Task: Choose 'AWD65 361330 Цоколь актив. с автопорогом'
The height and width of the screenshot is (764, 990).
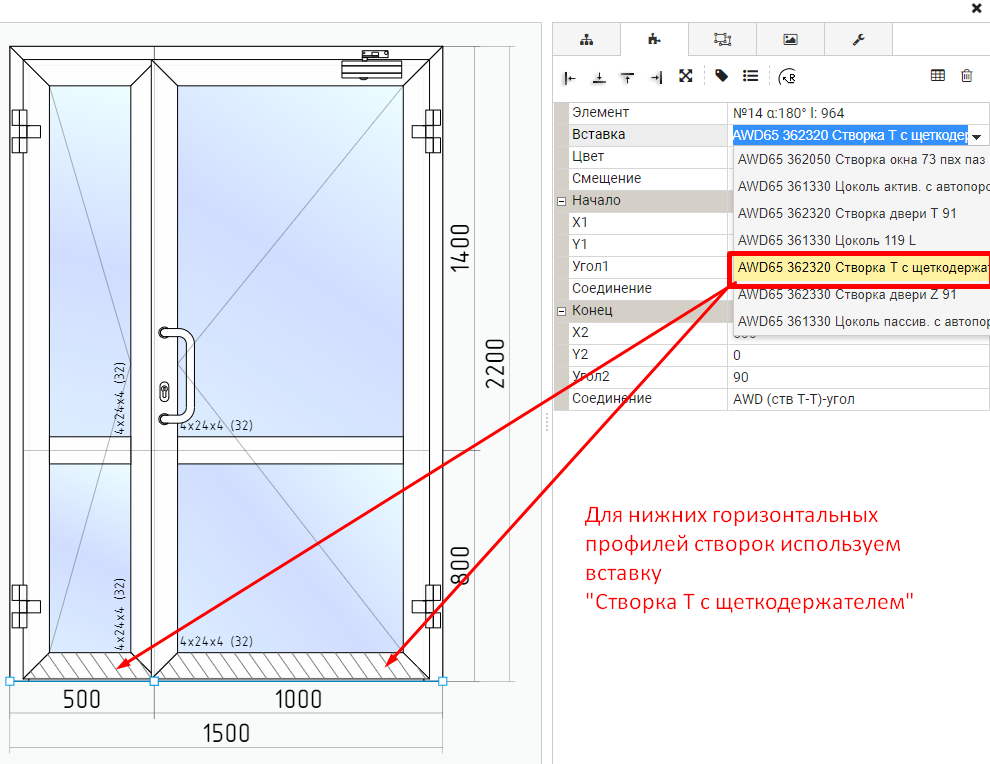Action: click(861, 187)
